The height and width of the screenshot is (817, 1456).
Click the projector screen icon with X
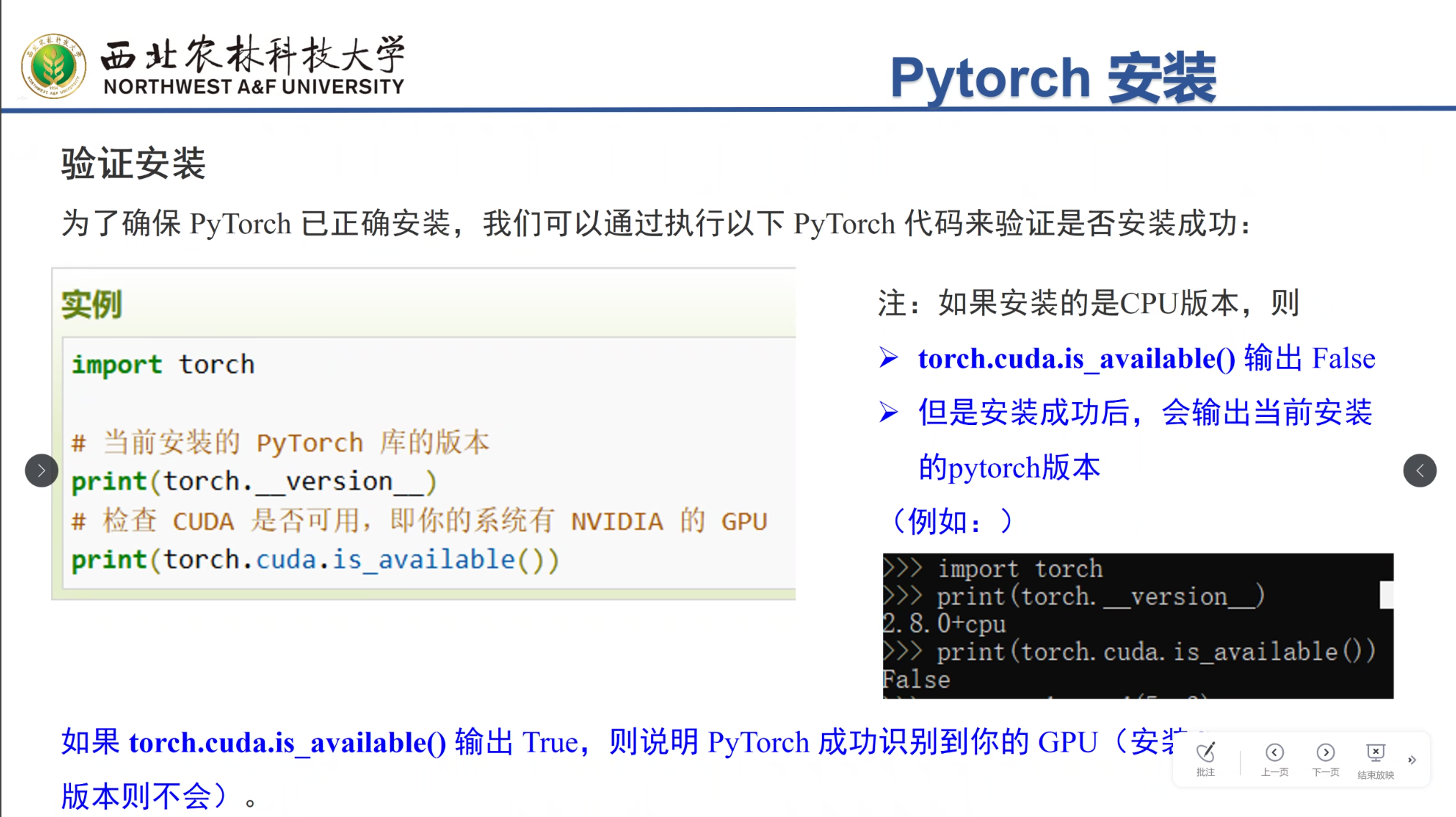[1375, 750]
